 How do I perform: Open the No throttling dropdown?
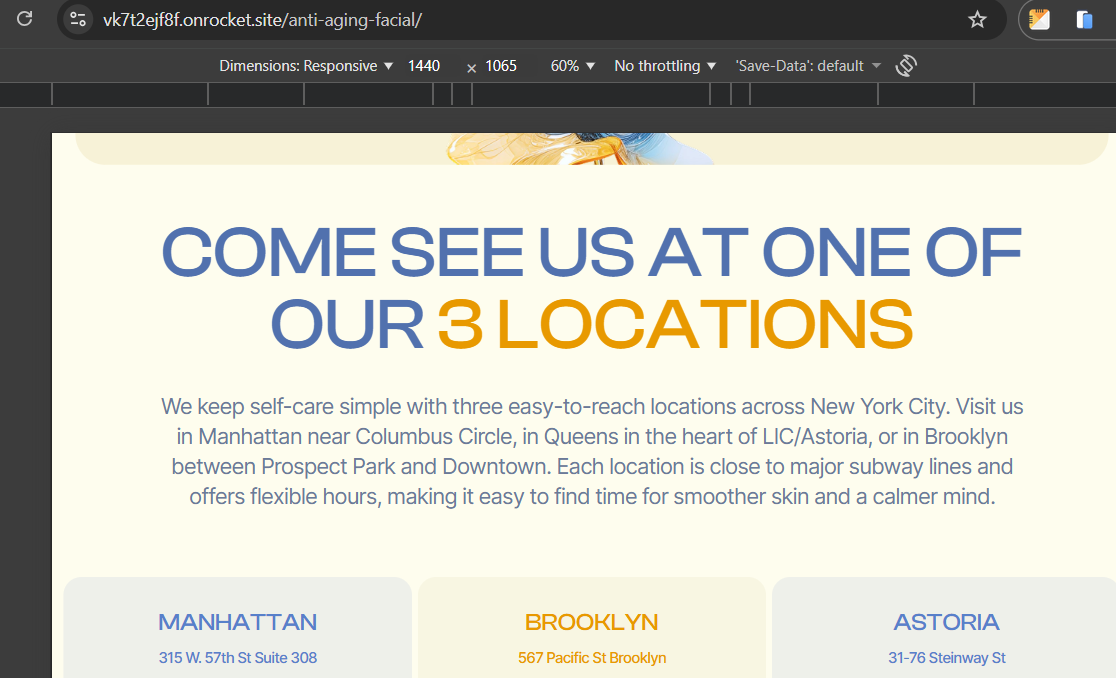[665, 65]
